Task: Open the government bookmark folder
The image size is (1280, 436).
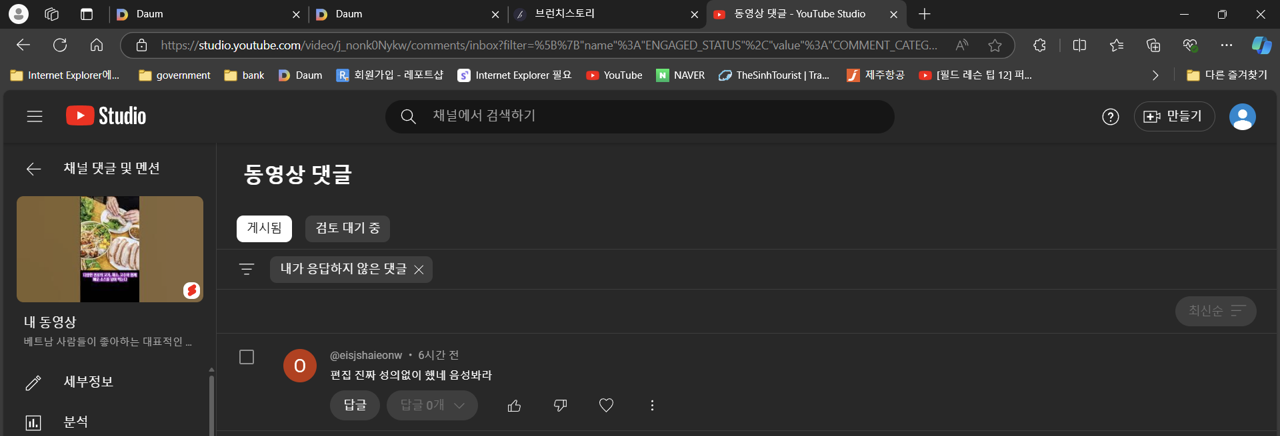Action: 175,75
